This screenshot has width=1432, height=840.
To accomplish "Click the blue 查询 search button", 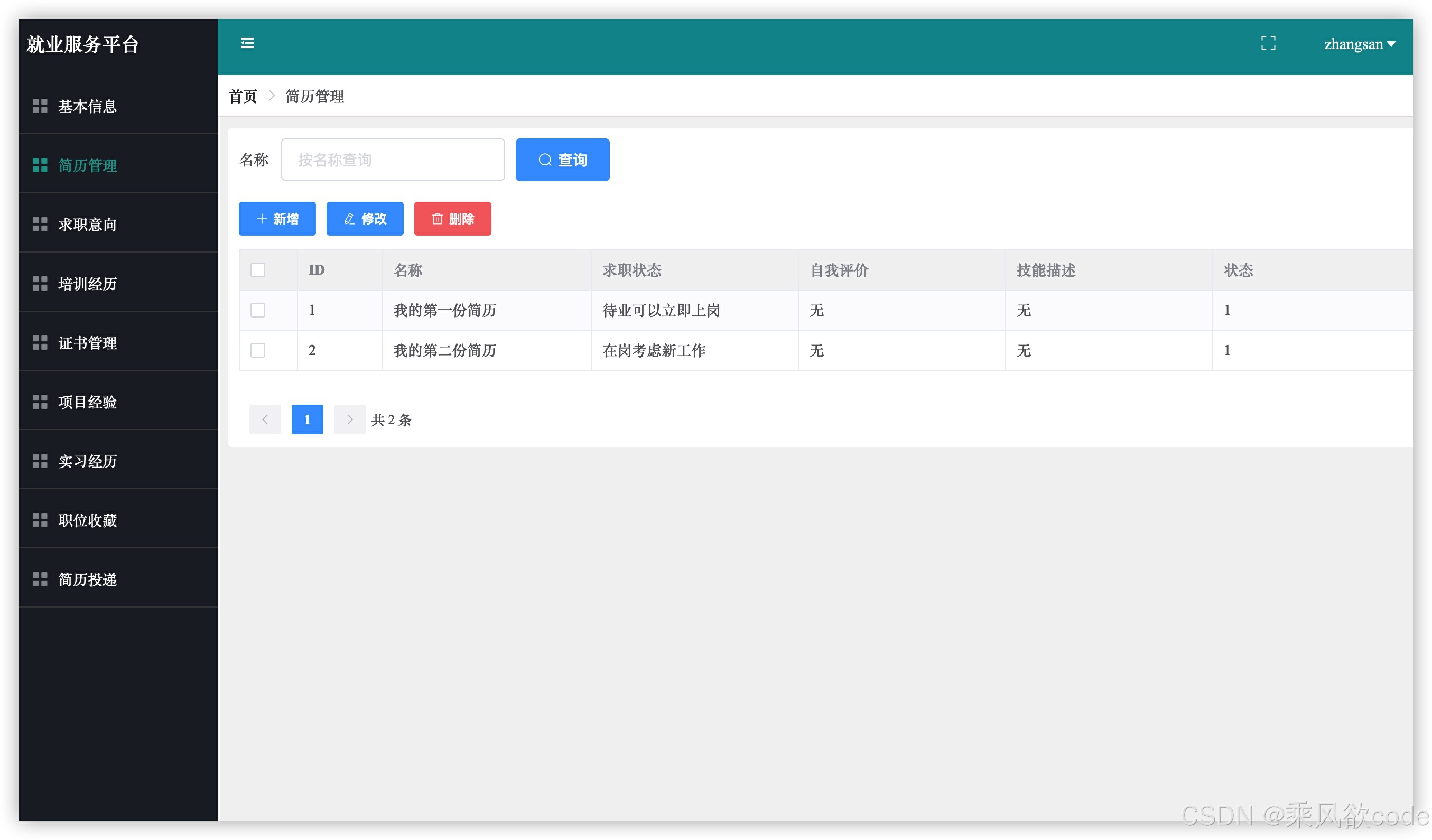I will (x=562, y=160).
